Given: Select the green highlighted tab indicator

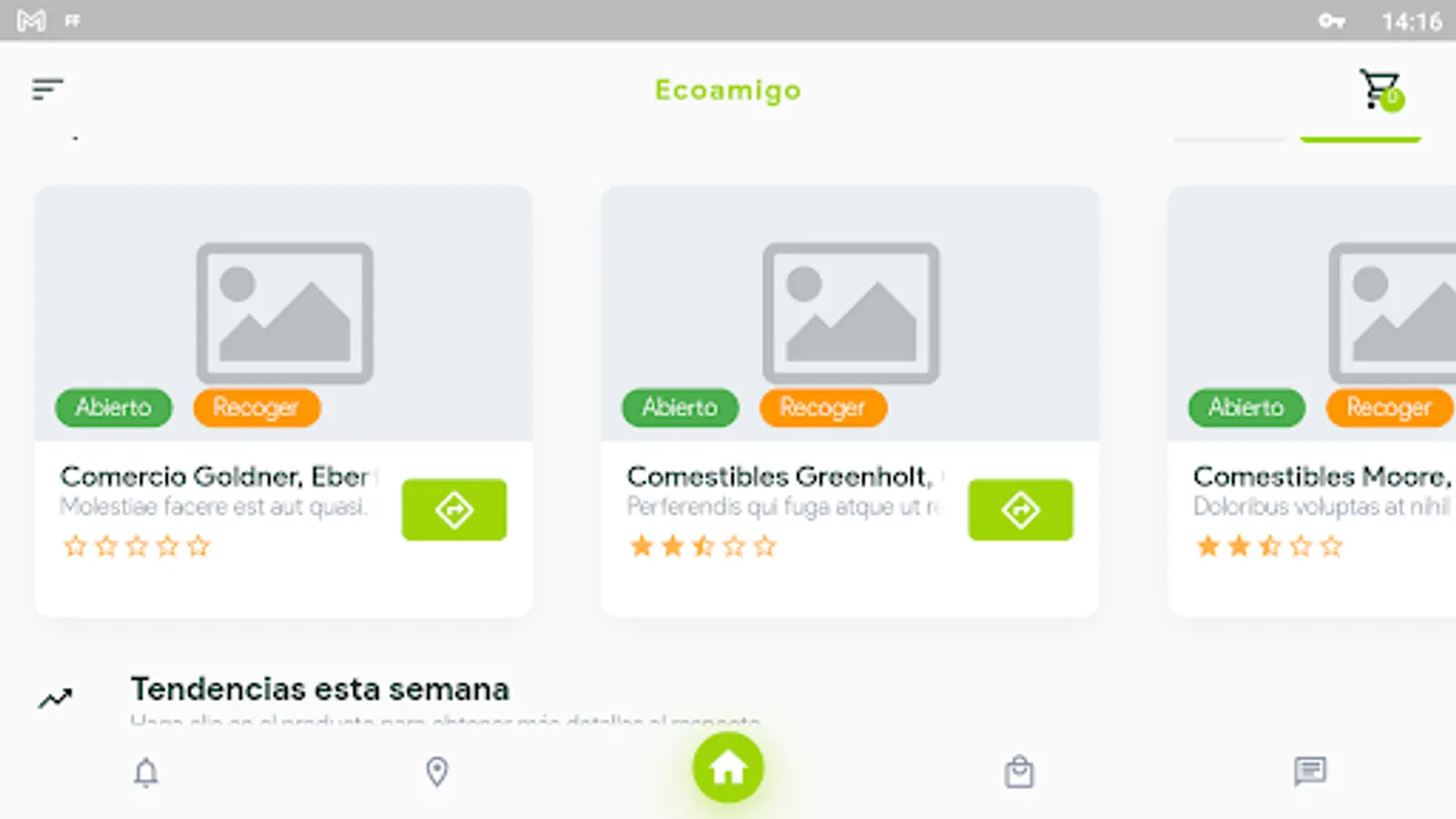Looking at the screenshot, I should (1360, 138).
